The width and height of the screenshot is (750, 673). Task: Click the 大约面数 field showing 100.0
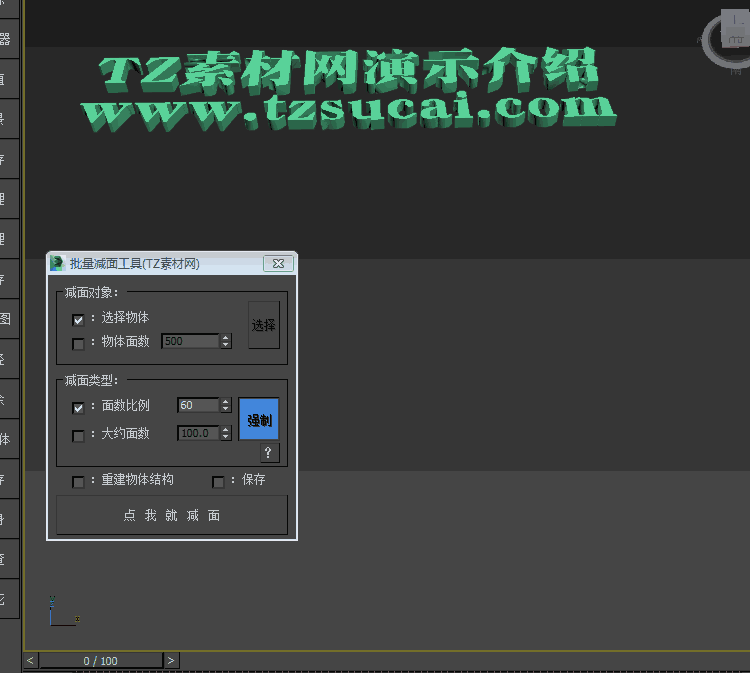pyautogui.click(x=199, y=433)
